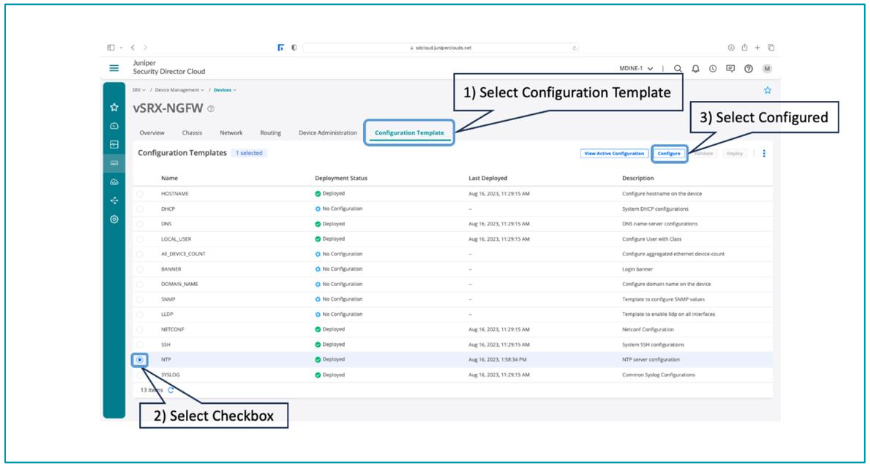Open the hamburger navigation menu
870x467 pixels.
[114, 68]
